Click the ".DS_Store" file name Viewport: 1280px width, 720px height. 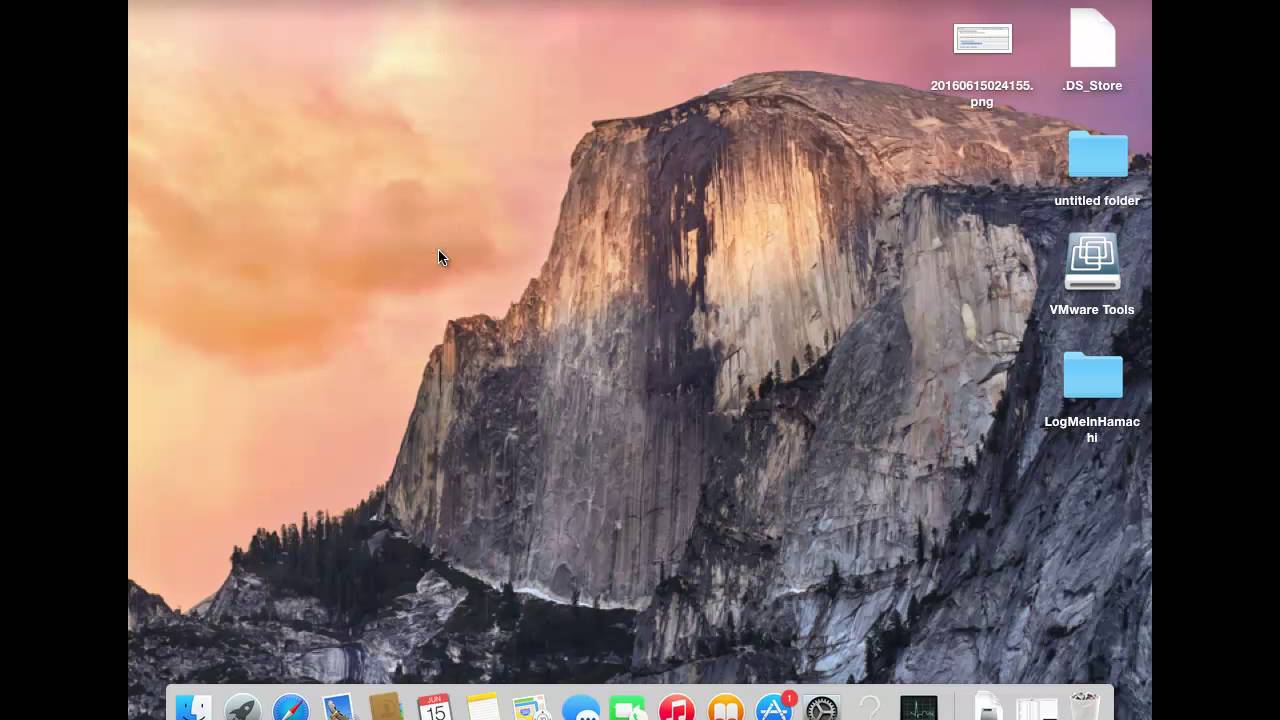point(1092,86)
